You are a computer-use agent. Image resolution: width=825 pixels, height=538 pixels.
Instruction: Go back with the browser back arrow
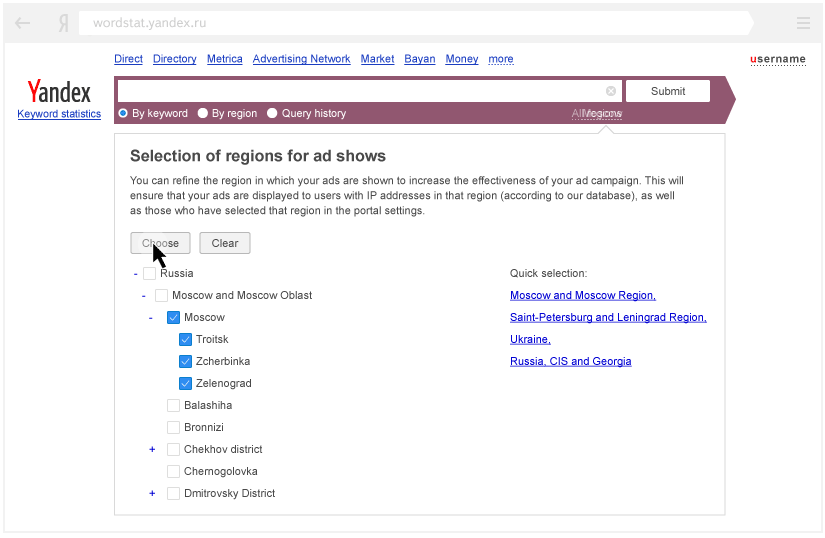pos(22,23)
